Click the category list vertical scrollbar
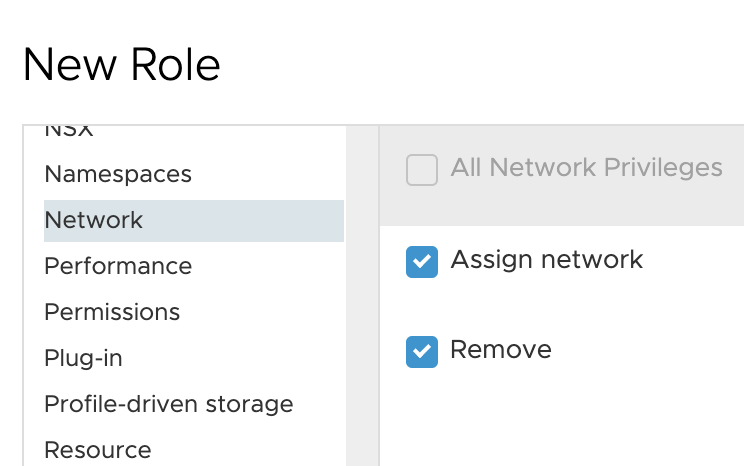 click(363, 296)
